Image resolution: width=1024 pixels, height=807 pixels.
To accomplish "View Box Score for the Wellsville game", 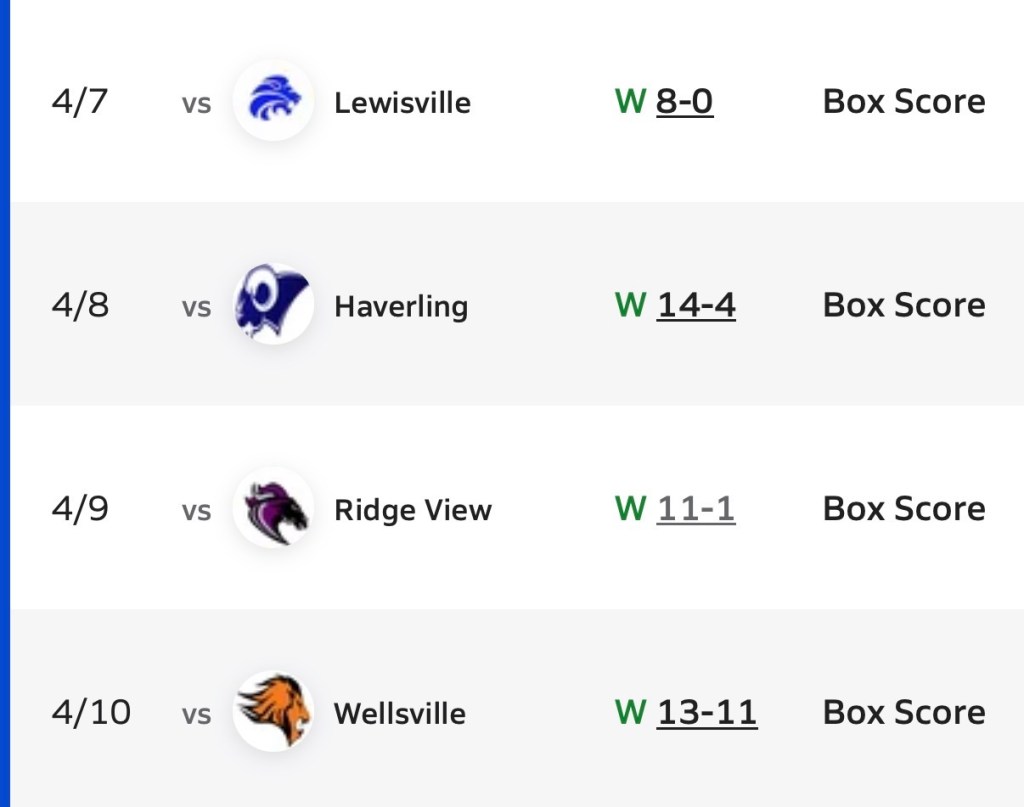I will 904,712.
